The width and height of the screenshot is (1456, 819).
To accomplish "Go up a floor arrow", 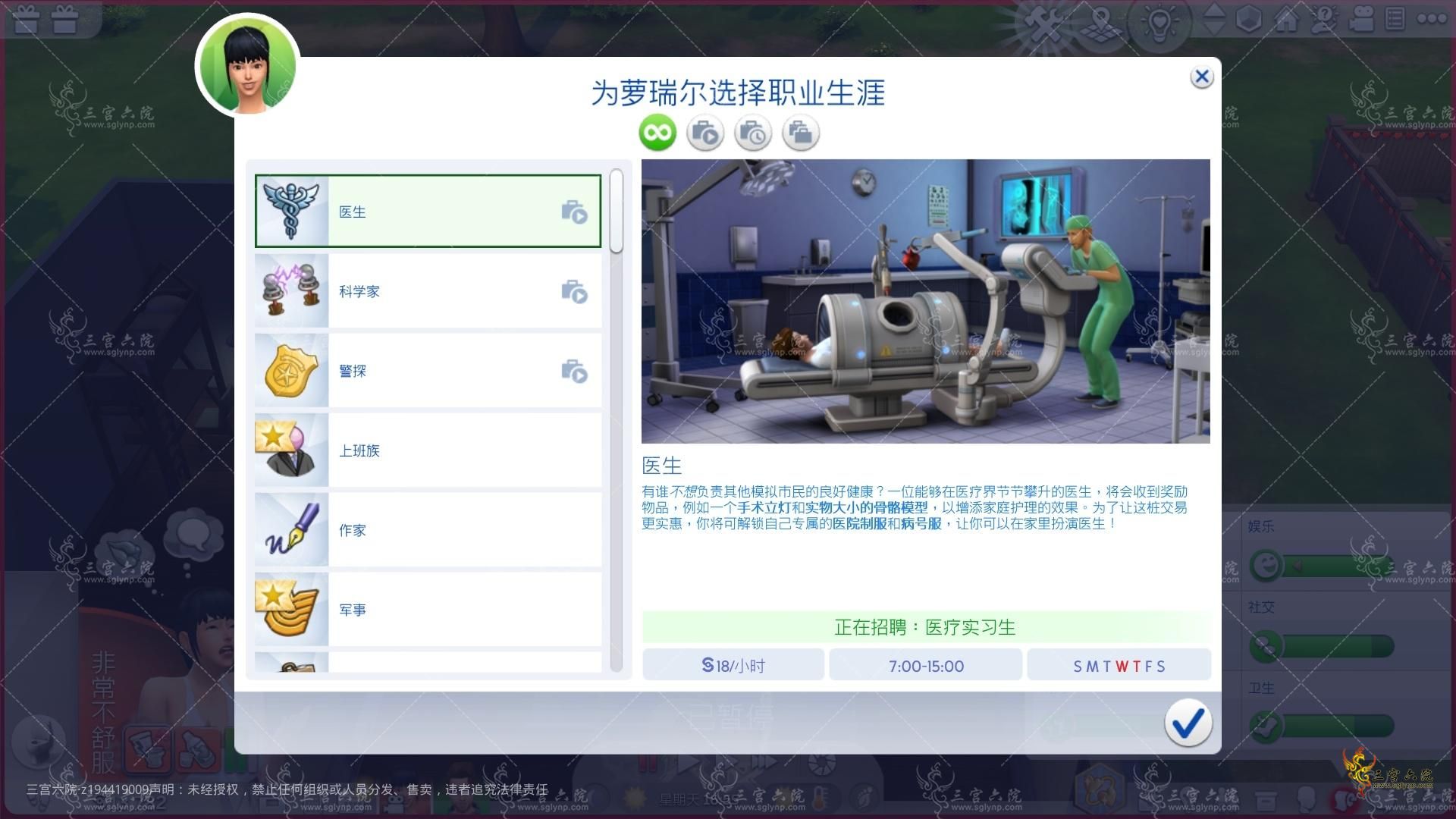I will (x=1214, y=11).
